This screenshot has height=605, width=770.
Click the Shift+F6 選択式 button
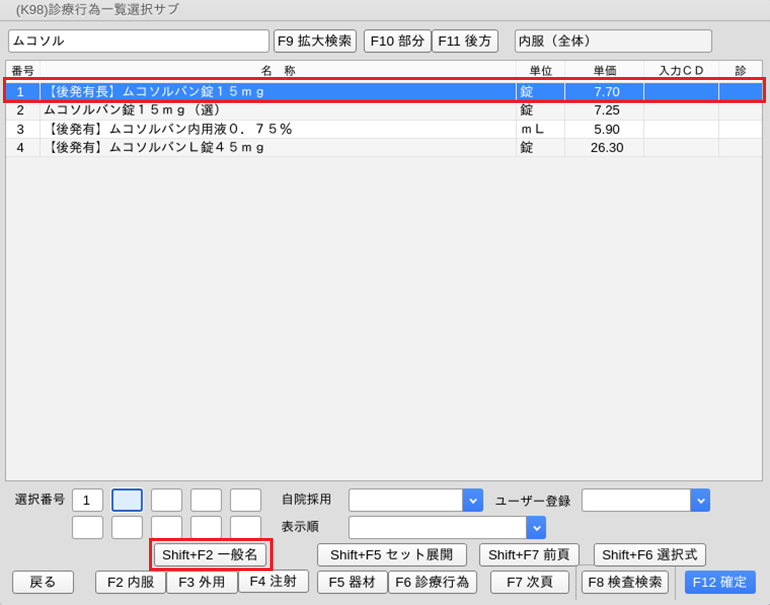coord(650,554)
